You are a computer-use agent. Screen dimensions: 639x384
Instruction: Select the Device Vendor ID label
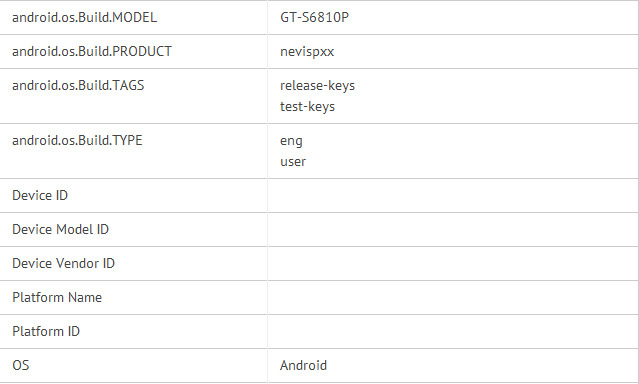[x=63, y=263]
